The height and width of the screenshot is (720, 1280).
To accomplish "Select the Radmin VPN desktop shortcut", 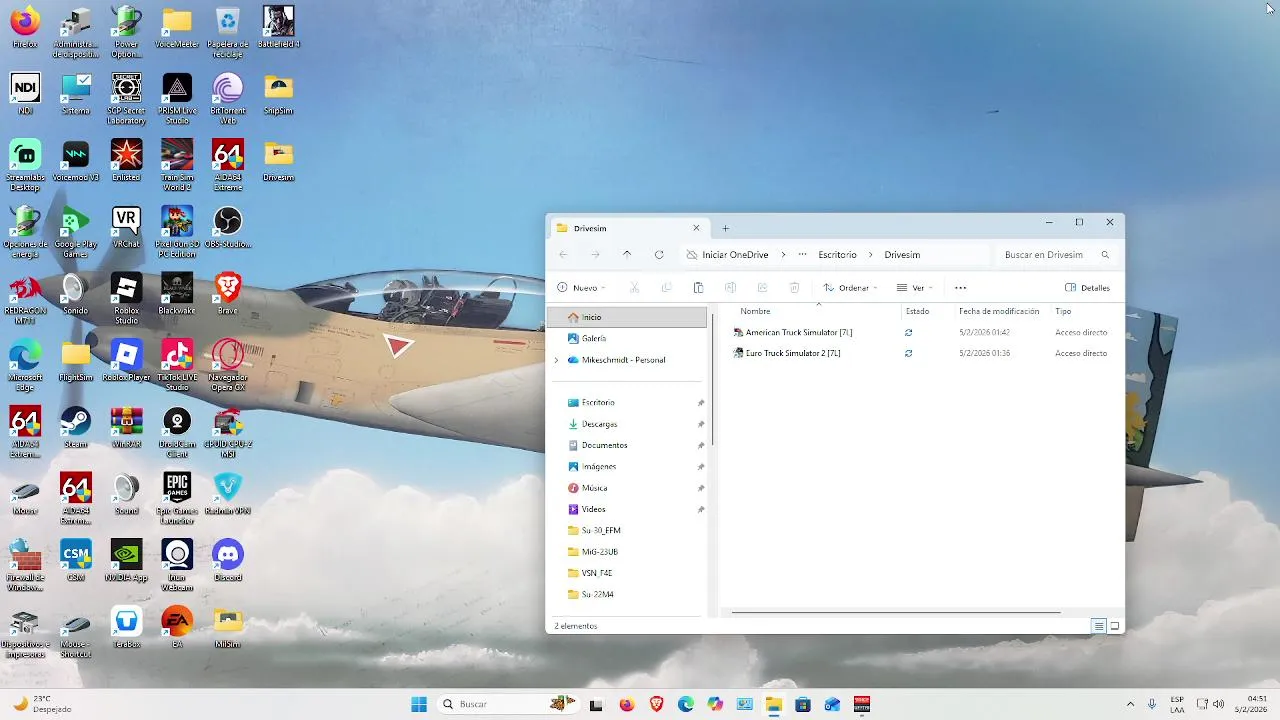I will coord(228,494).
